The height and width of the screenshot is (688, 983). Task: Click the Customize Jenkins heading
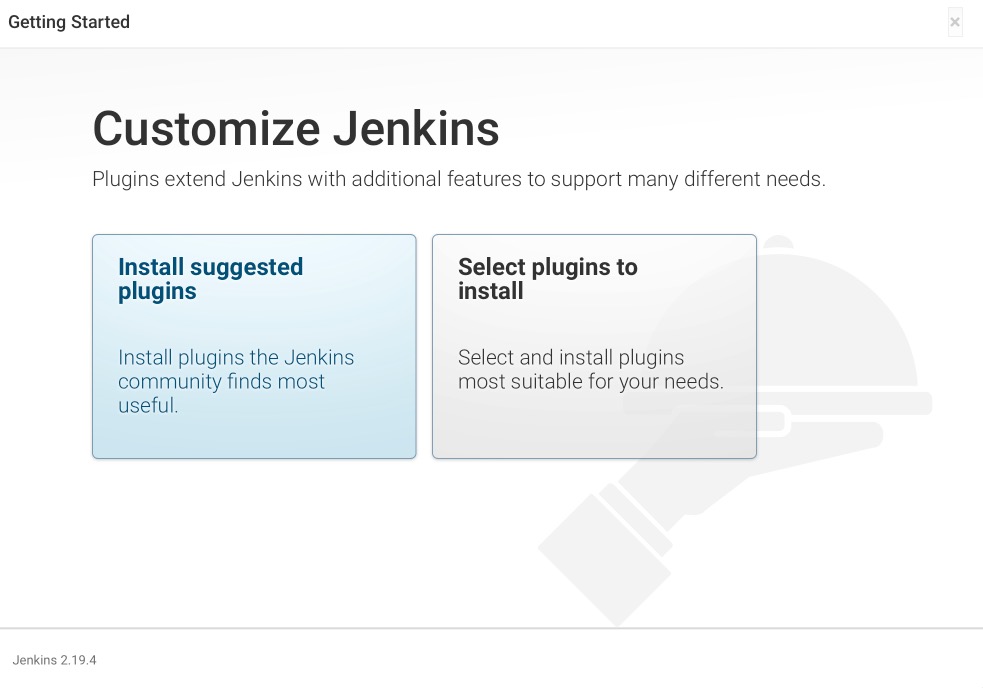296,129
